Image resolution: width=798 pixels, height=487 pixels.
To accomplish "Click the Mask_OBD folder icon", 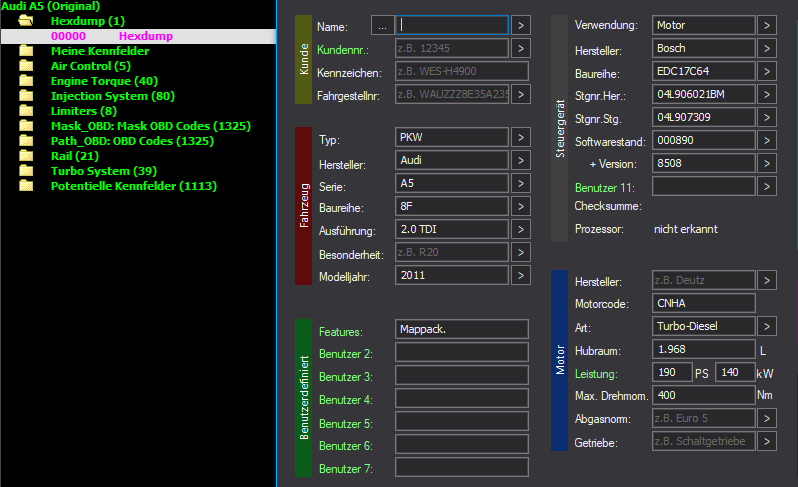I will pyautogui.click(x=26, y=126).
